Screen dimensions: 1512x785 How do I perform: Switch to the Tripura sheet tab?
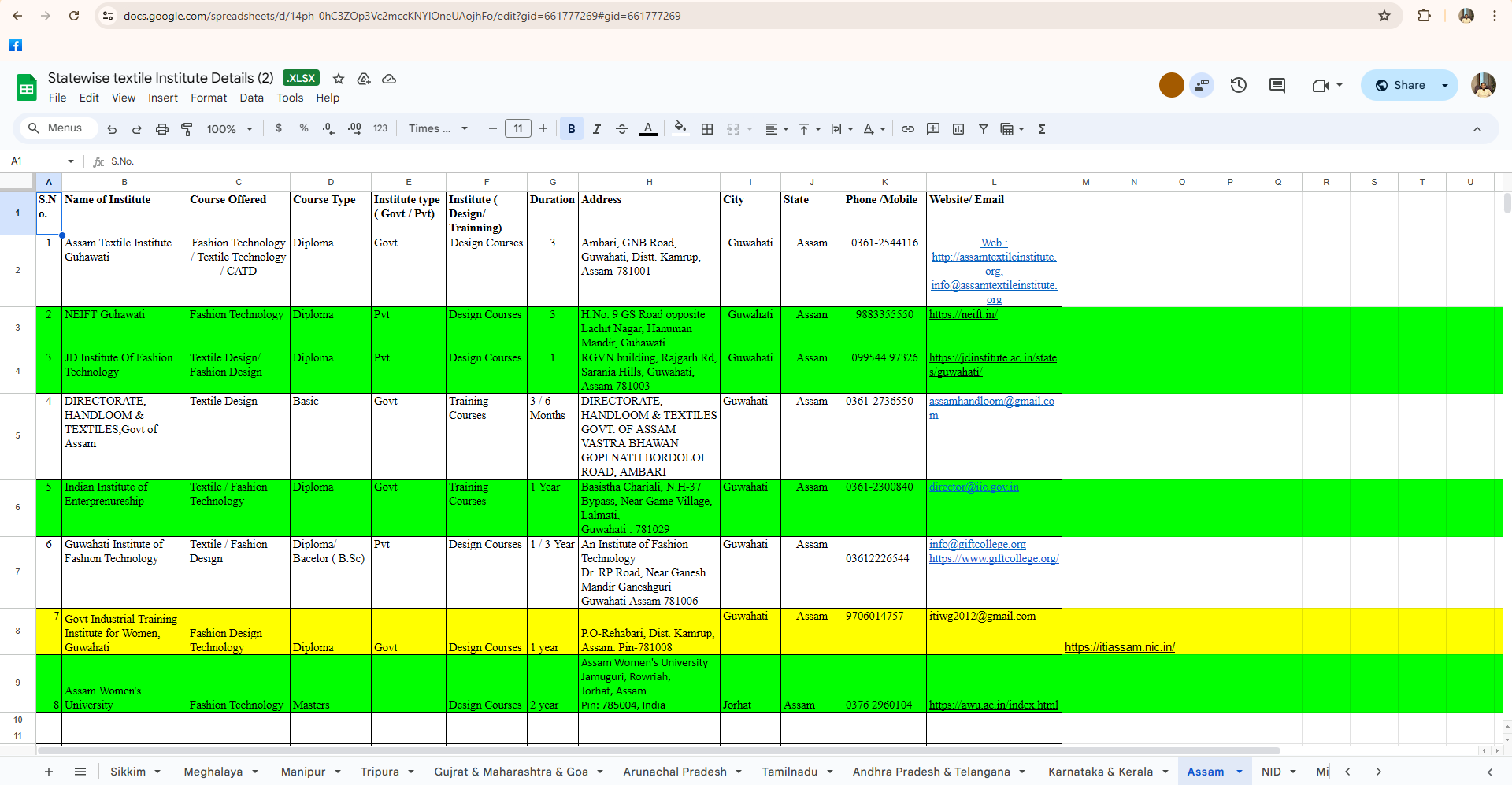click(380, 772)
